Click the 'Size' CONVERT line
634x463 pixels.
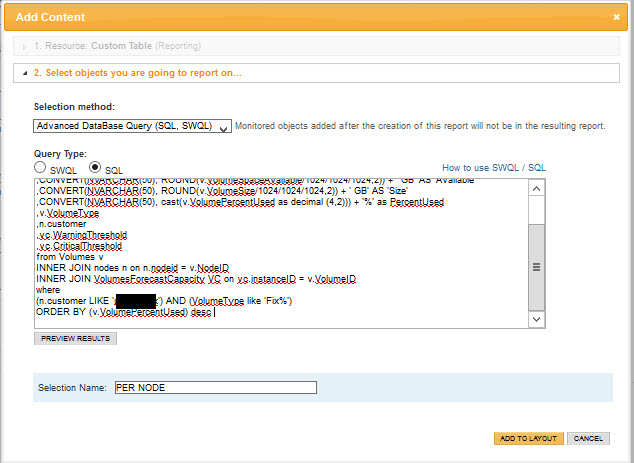pos(222,191)
